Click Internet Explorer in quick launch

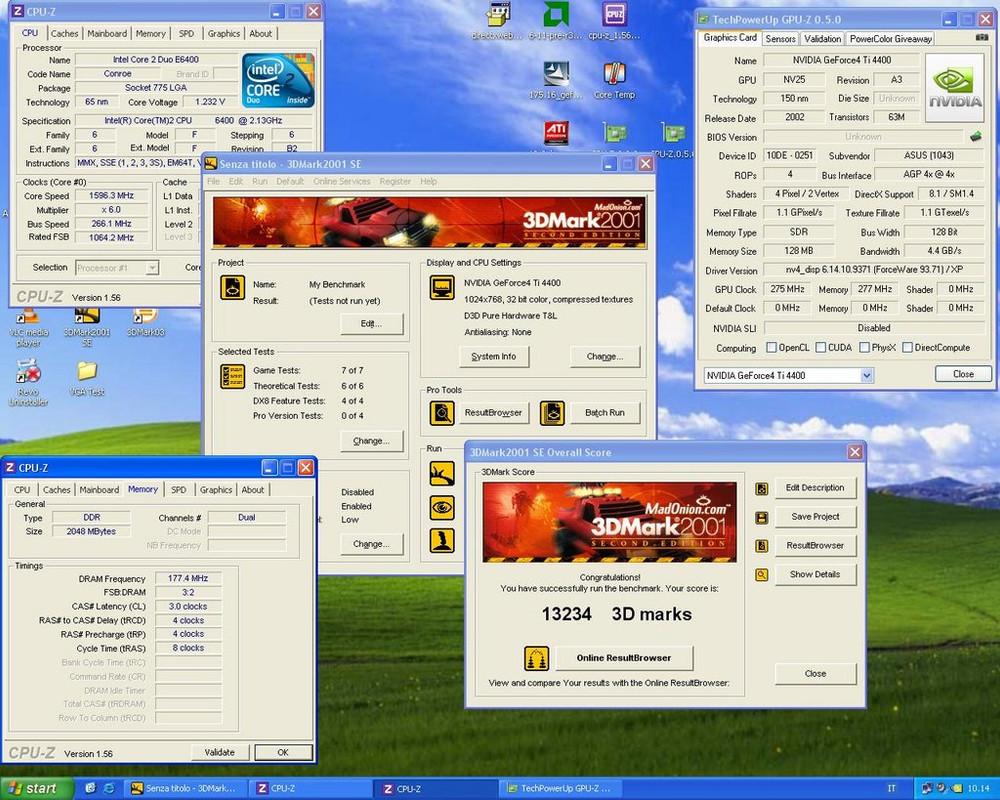(109, 789)
